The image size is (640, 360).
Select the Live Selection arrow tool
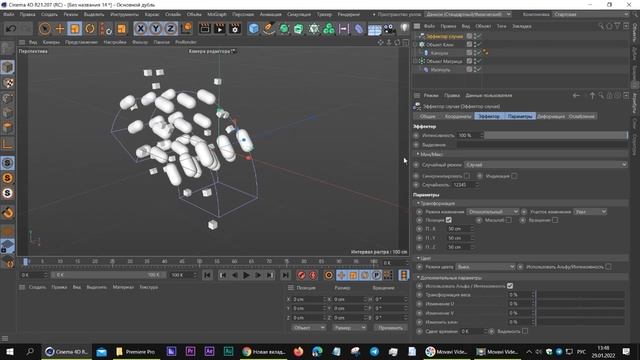pos(44,29)
